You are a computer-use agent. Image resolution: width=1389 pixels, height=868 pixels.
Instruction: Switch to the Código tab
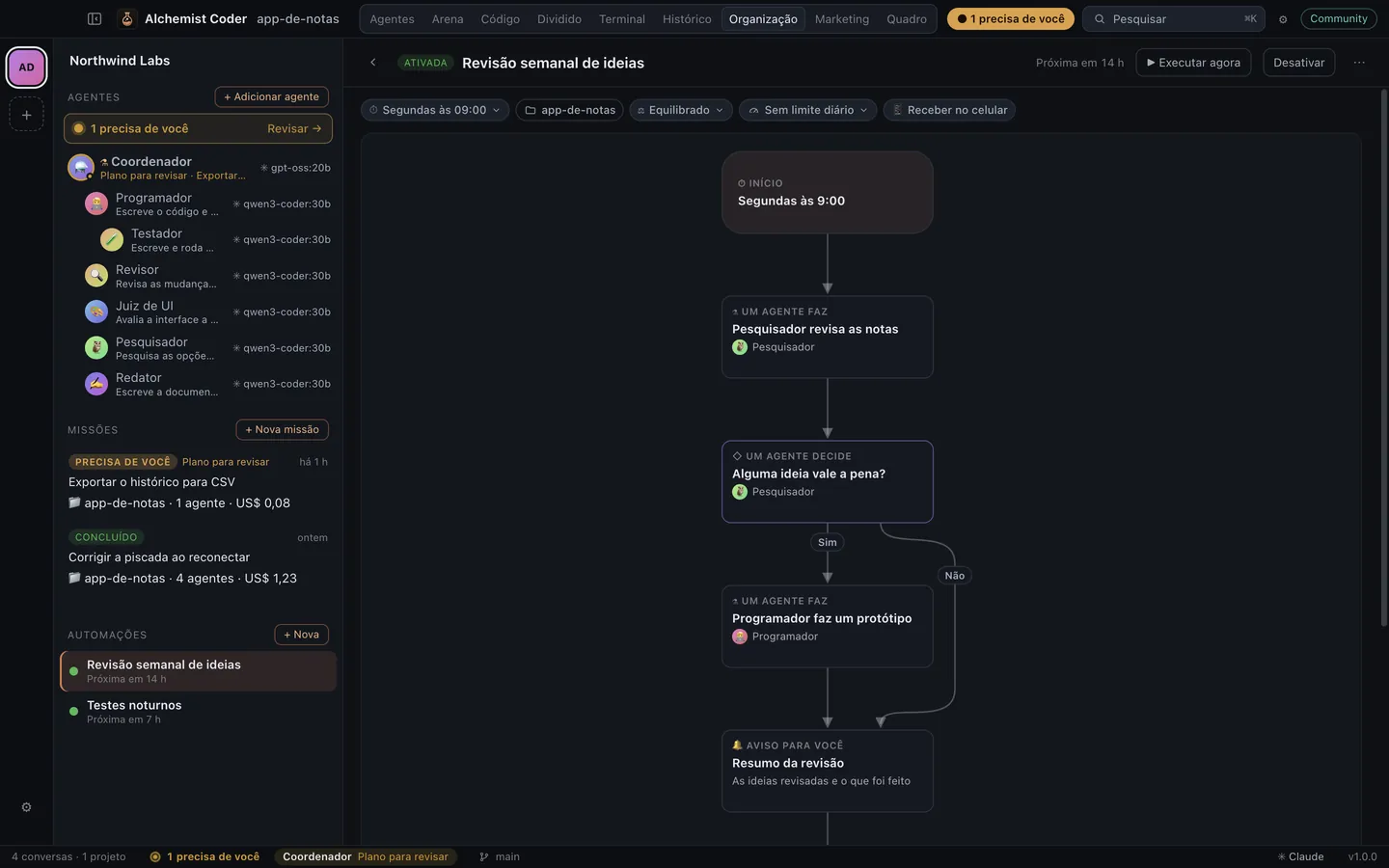pos(500,19)
